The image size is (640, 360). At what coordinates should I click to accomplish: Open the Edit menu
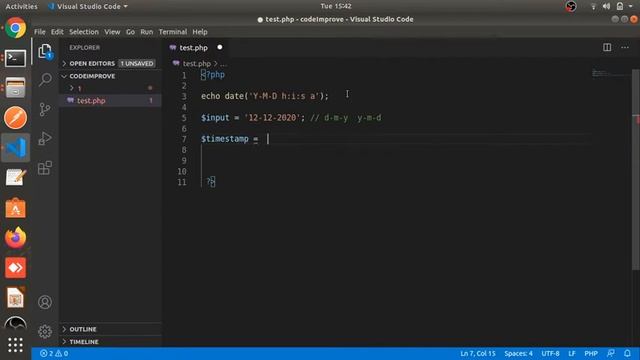[x=57, y=32]
